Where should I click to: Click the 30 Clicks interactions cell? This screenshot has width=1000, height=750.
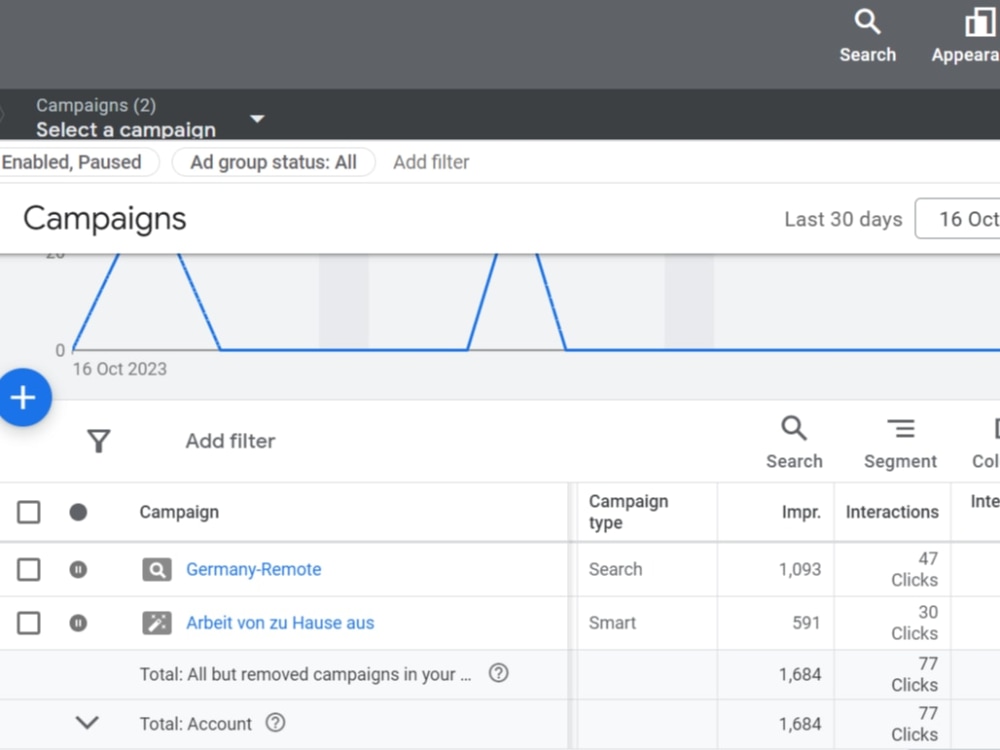(915, 623)
